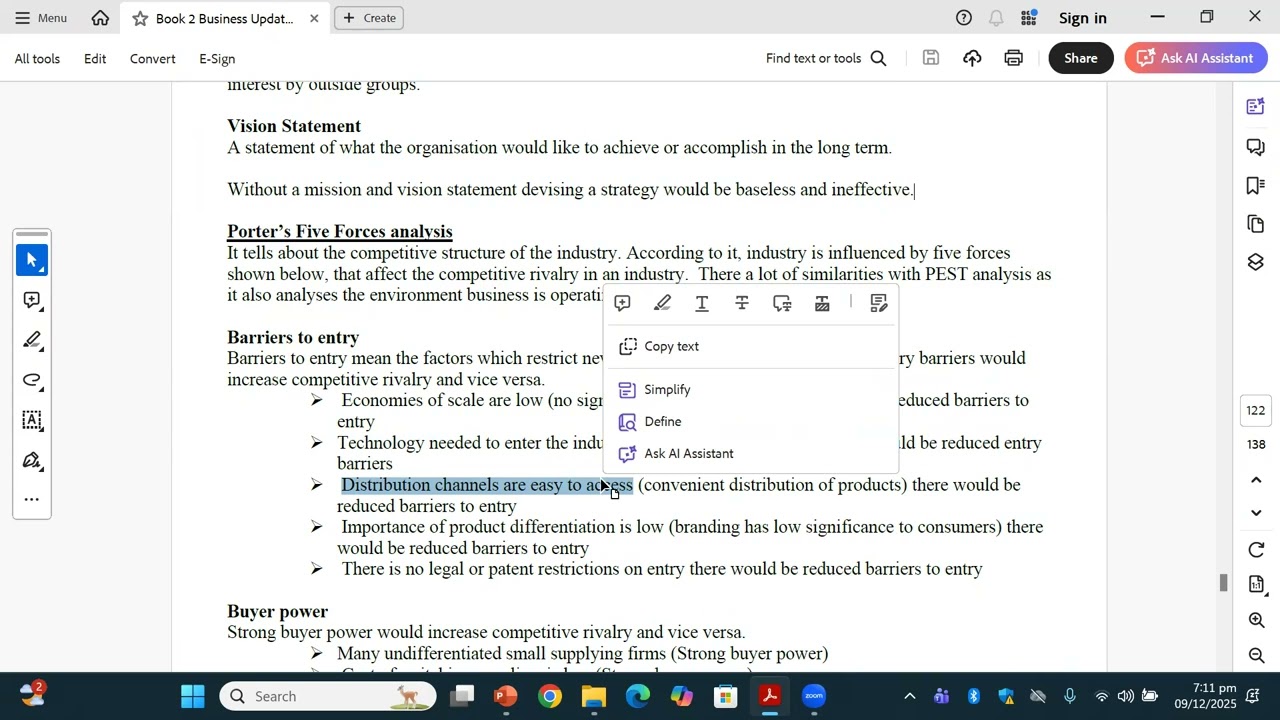1280x720 pixels.
Task: Click the Create button
Action: tap(370, 18)
